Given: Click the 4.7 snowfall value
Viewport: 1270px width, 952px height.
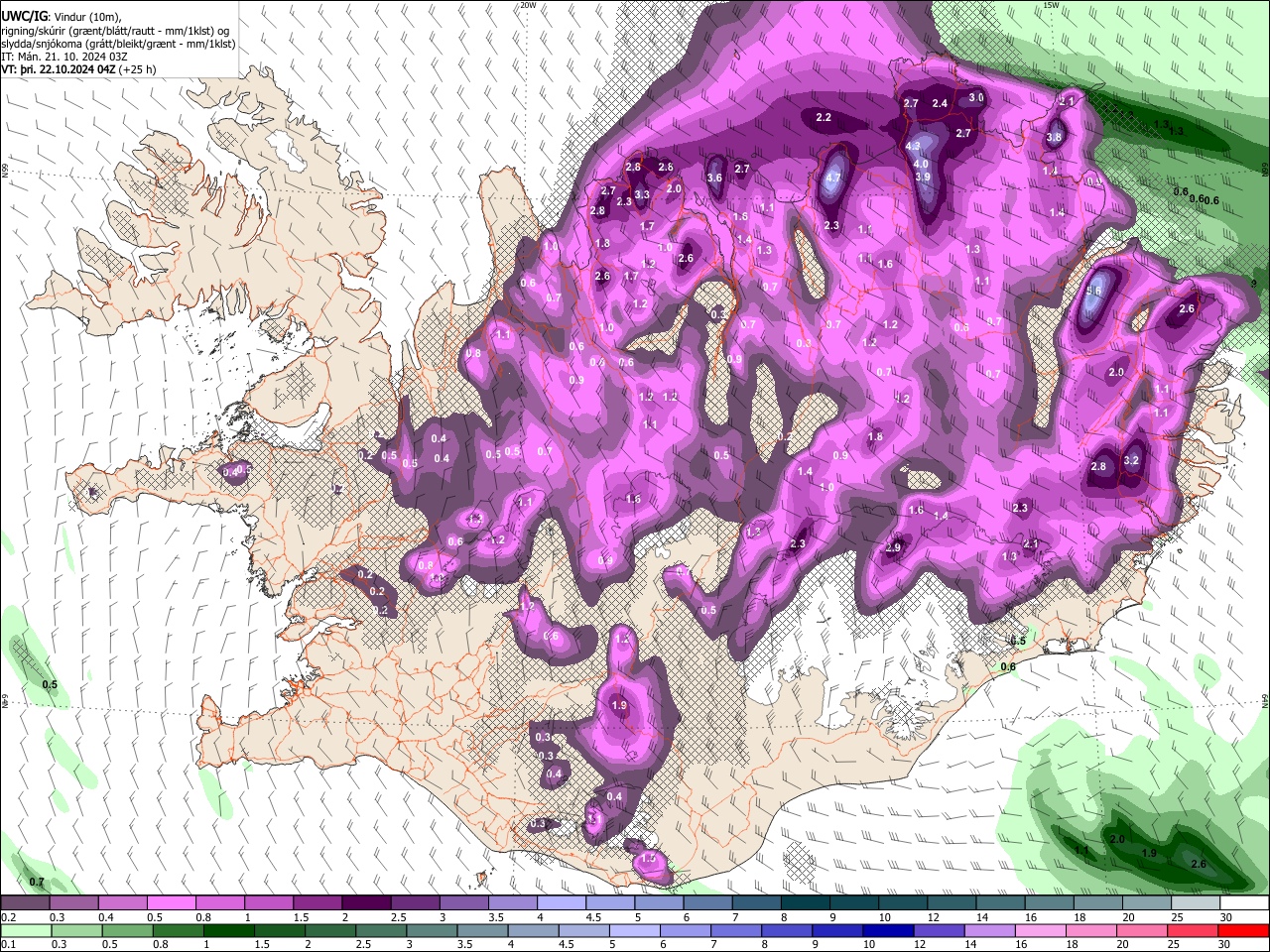Looking at the screenshot, I should 833,178.
